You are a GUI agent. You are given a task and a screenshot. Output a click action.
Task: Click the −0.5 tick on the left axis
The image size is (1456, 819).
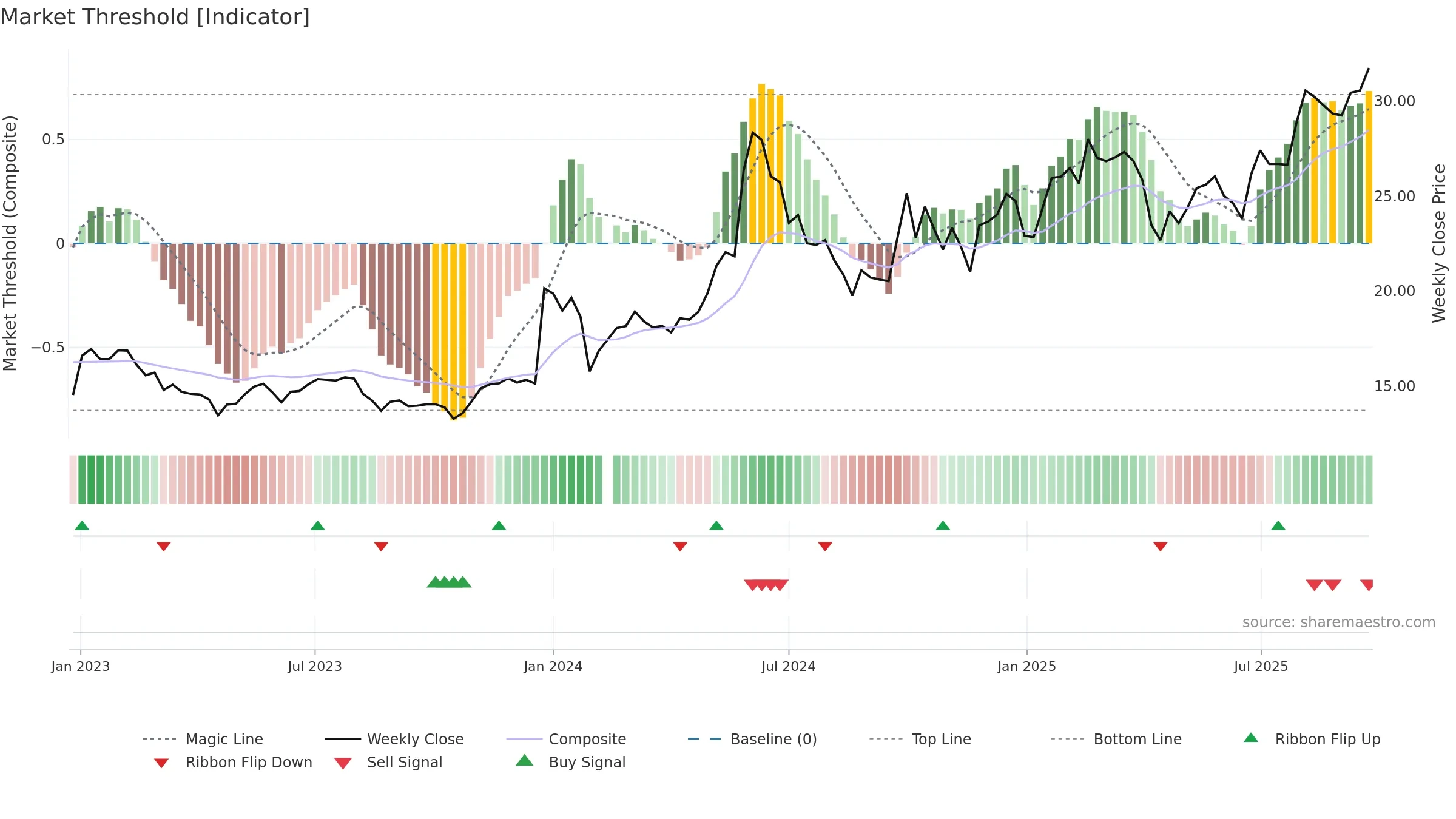point(48,348)
